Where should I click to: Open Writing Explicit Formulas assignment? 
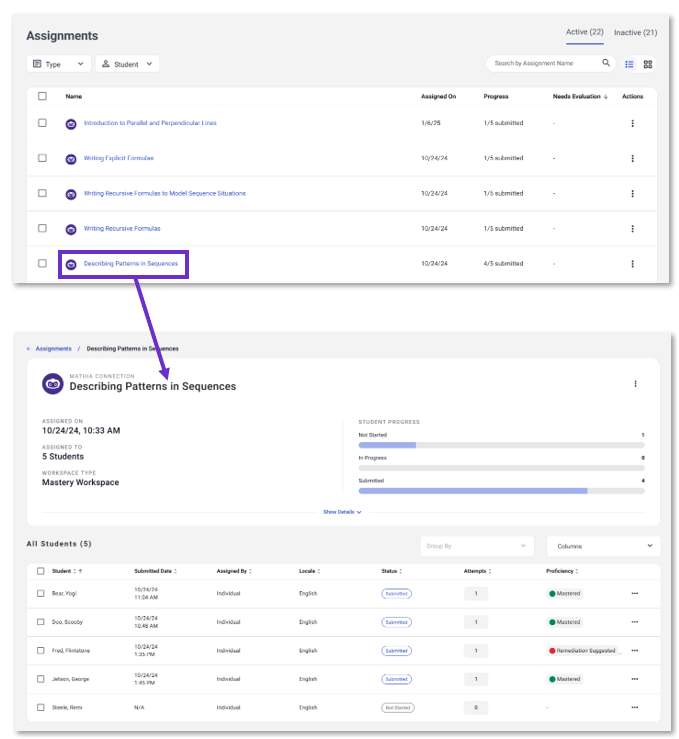coord(119,158)
